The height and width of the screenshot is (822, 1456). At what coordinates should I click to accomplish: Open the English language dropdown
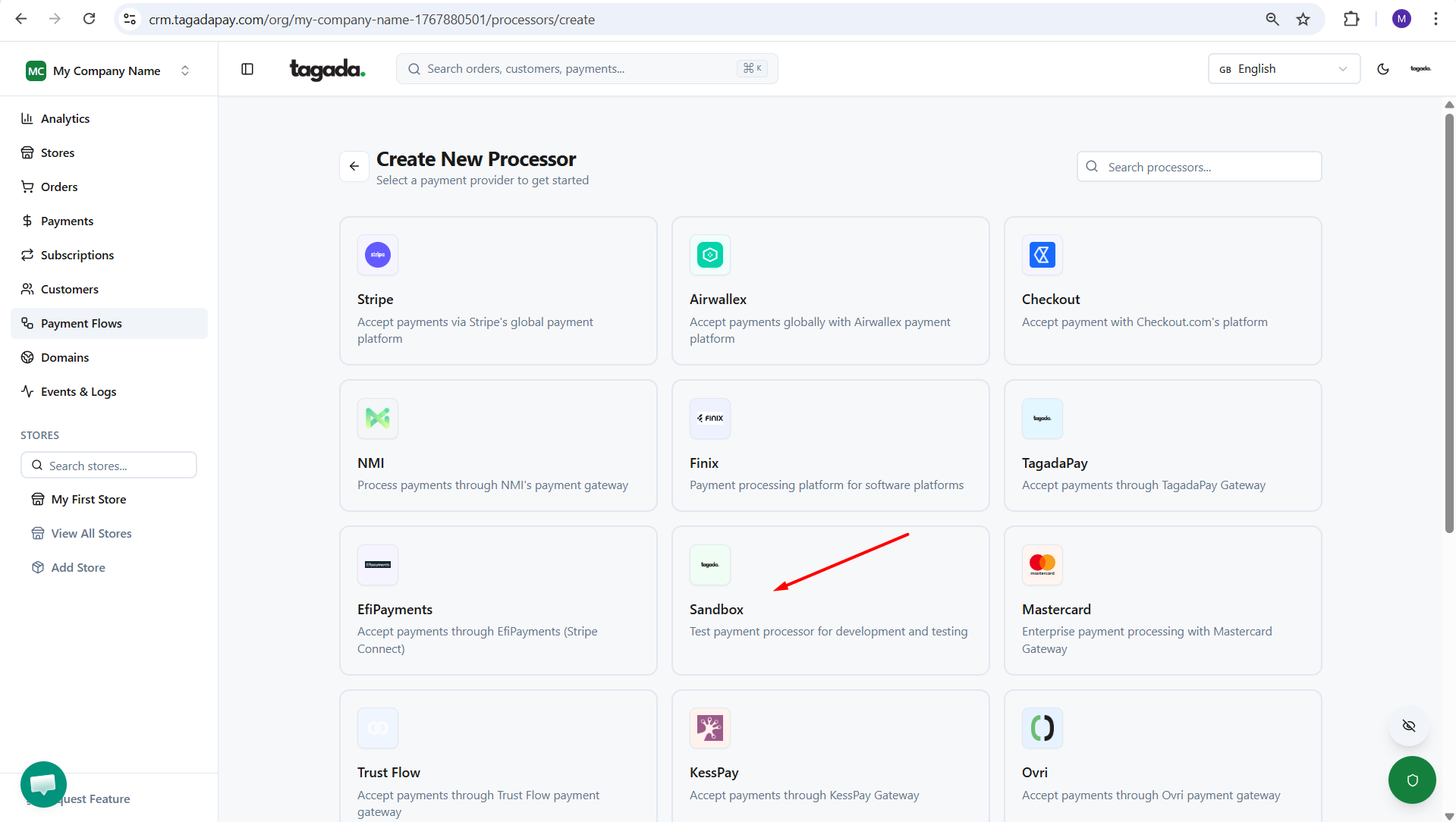1283,69
